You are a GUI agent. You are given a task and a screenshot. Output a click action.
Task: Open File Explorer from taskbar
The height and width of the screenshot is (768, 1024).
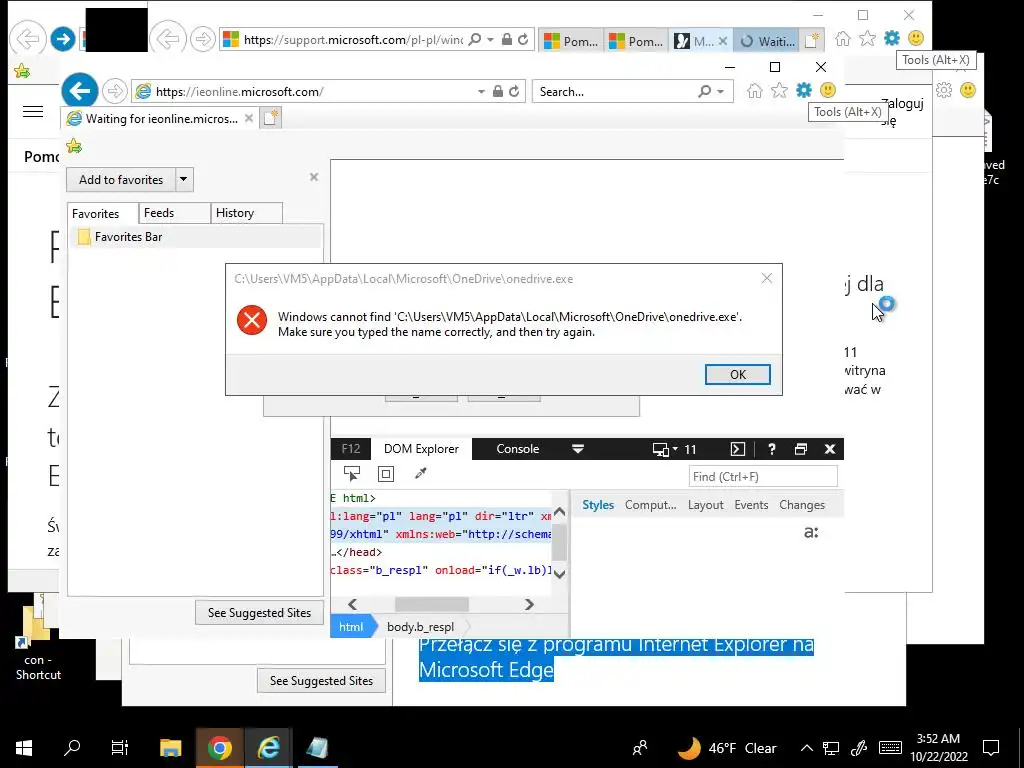point(170,748)
